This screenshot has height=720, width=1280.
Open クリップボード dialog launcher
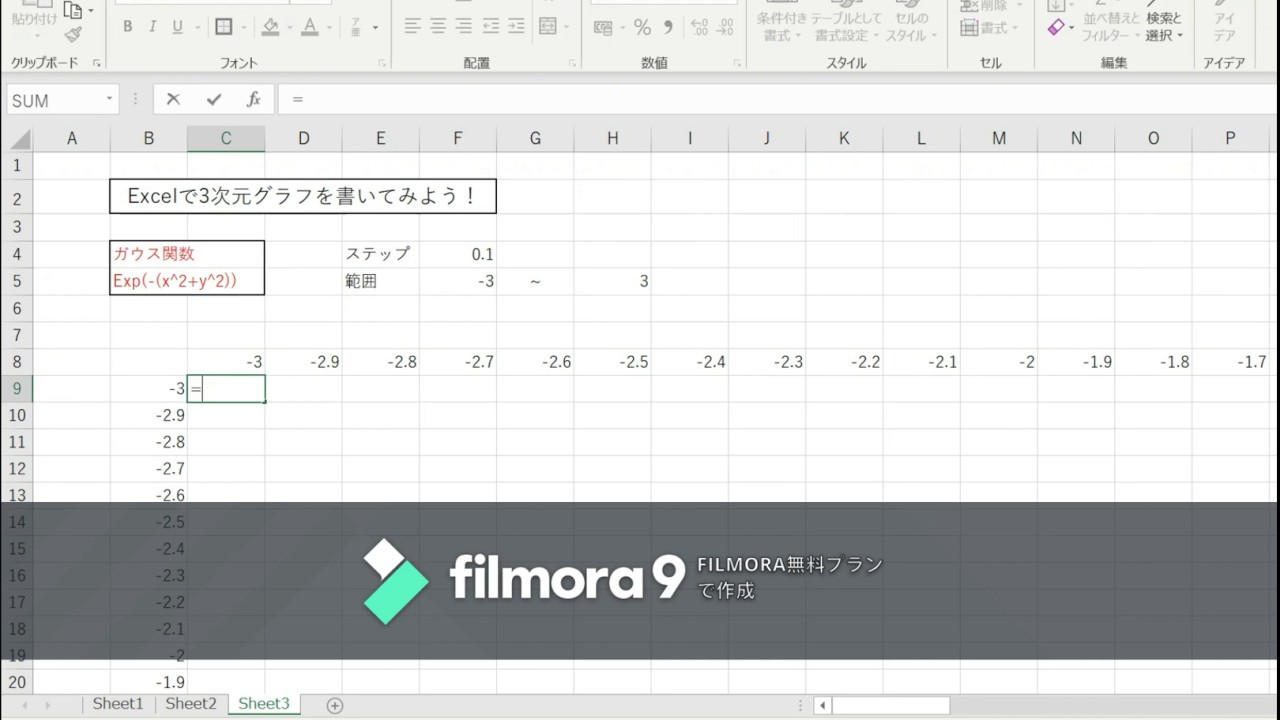(97, 63)
